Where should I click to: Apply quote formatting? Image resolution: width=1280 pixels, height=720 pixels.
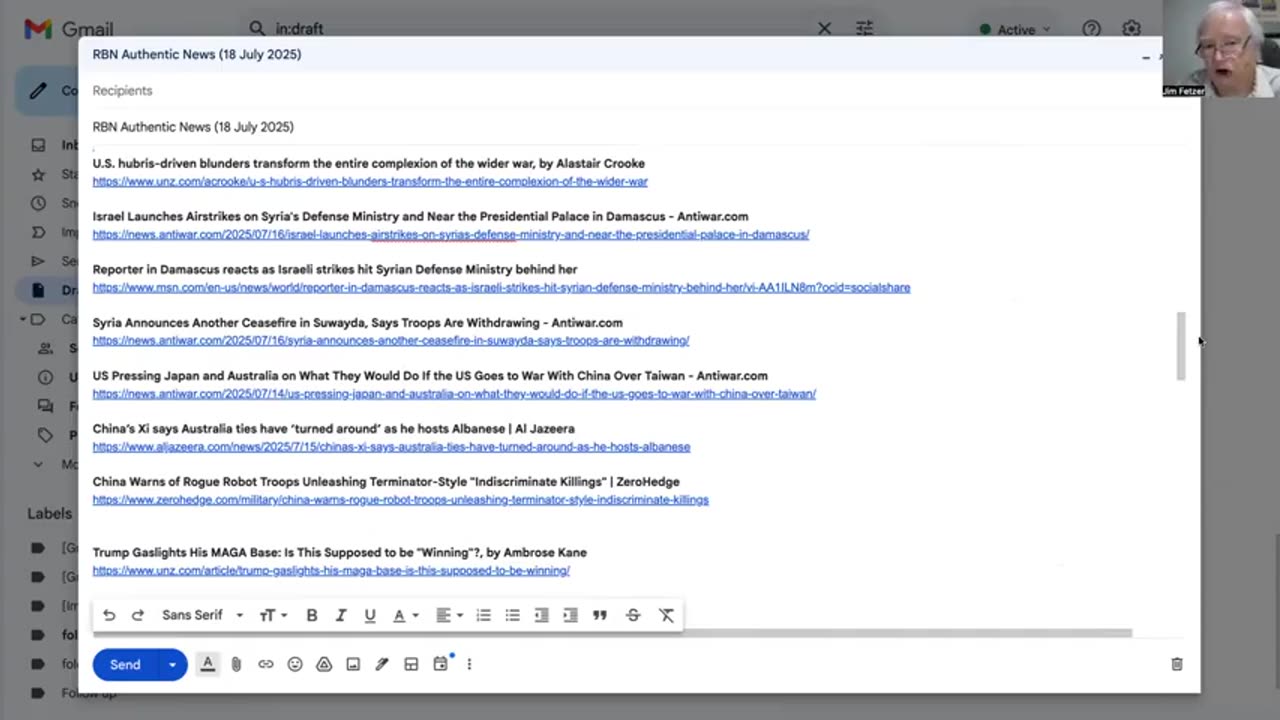coord(599,615)
